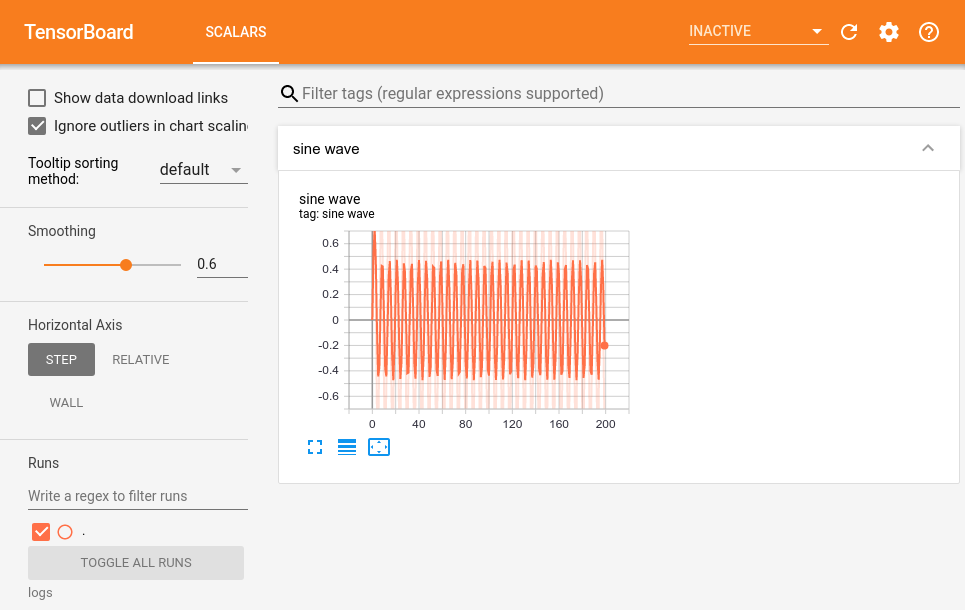Click the search magnifier icon

click(289, 94)
